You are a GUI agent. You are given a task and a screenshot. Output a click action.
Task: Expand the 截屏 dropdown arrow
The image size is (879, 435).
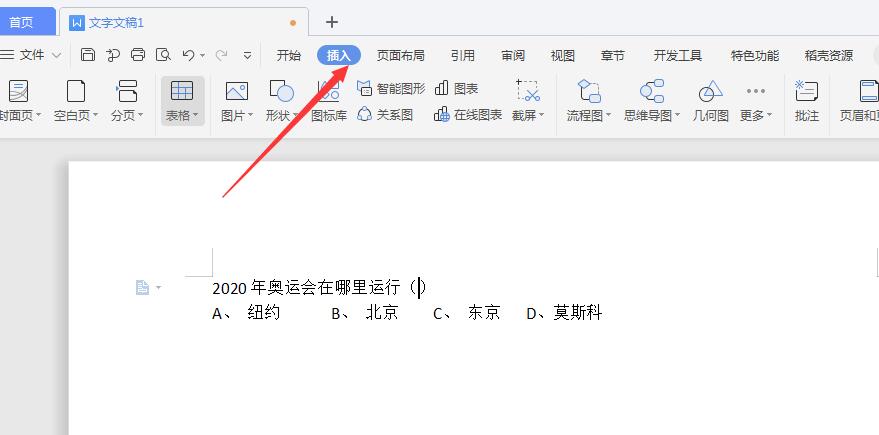point(542,116)
